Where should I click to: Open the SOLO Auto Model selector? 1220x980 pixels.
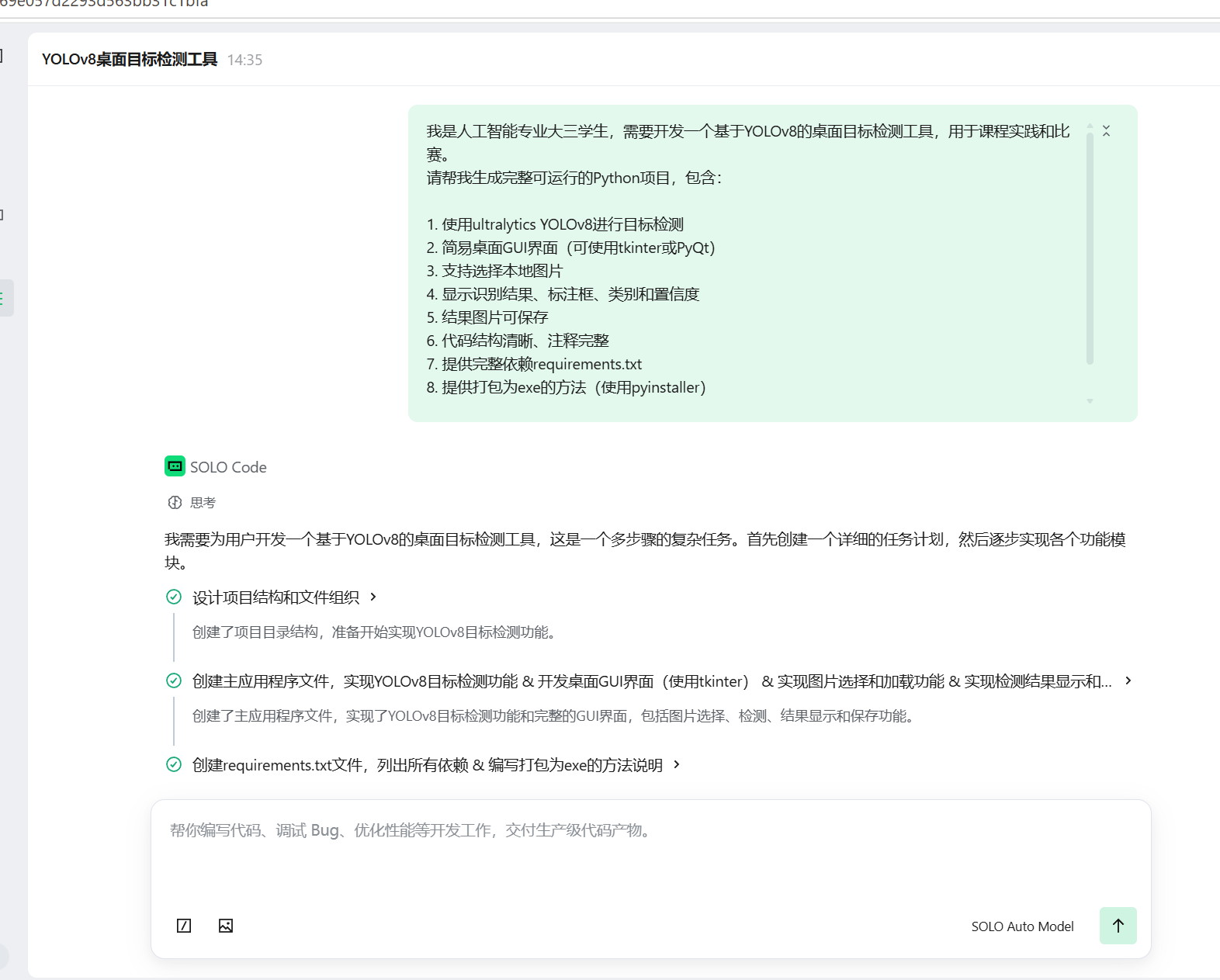pyautogui.click(x=1022, y=926)
